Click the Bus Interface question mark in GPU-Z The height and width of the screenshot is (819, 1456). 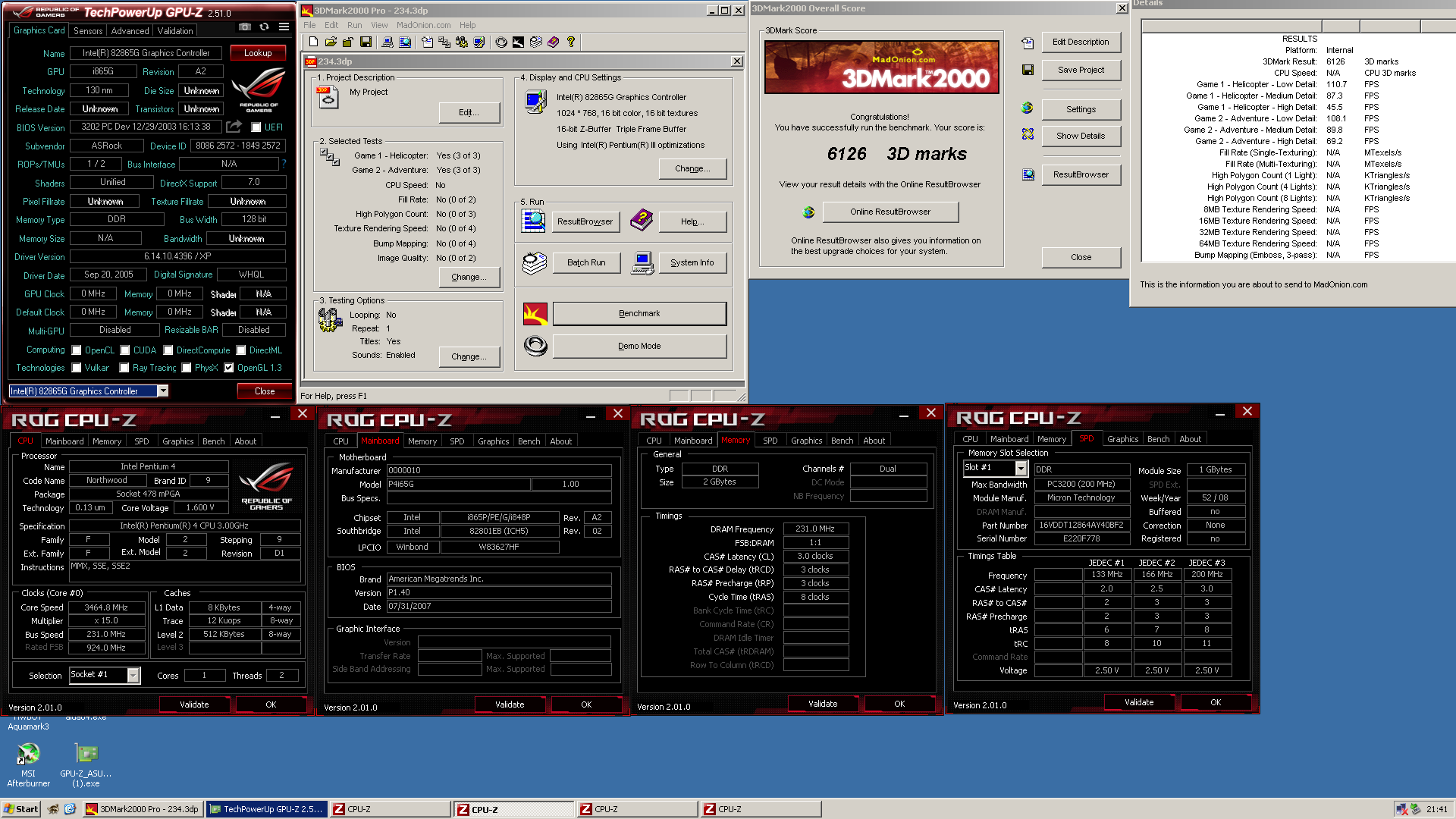tap(284, 164)
